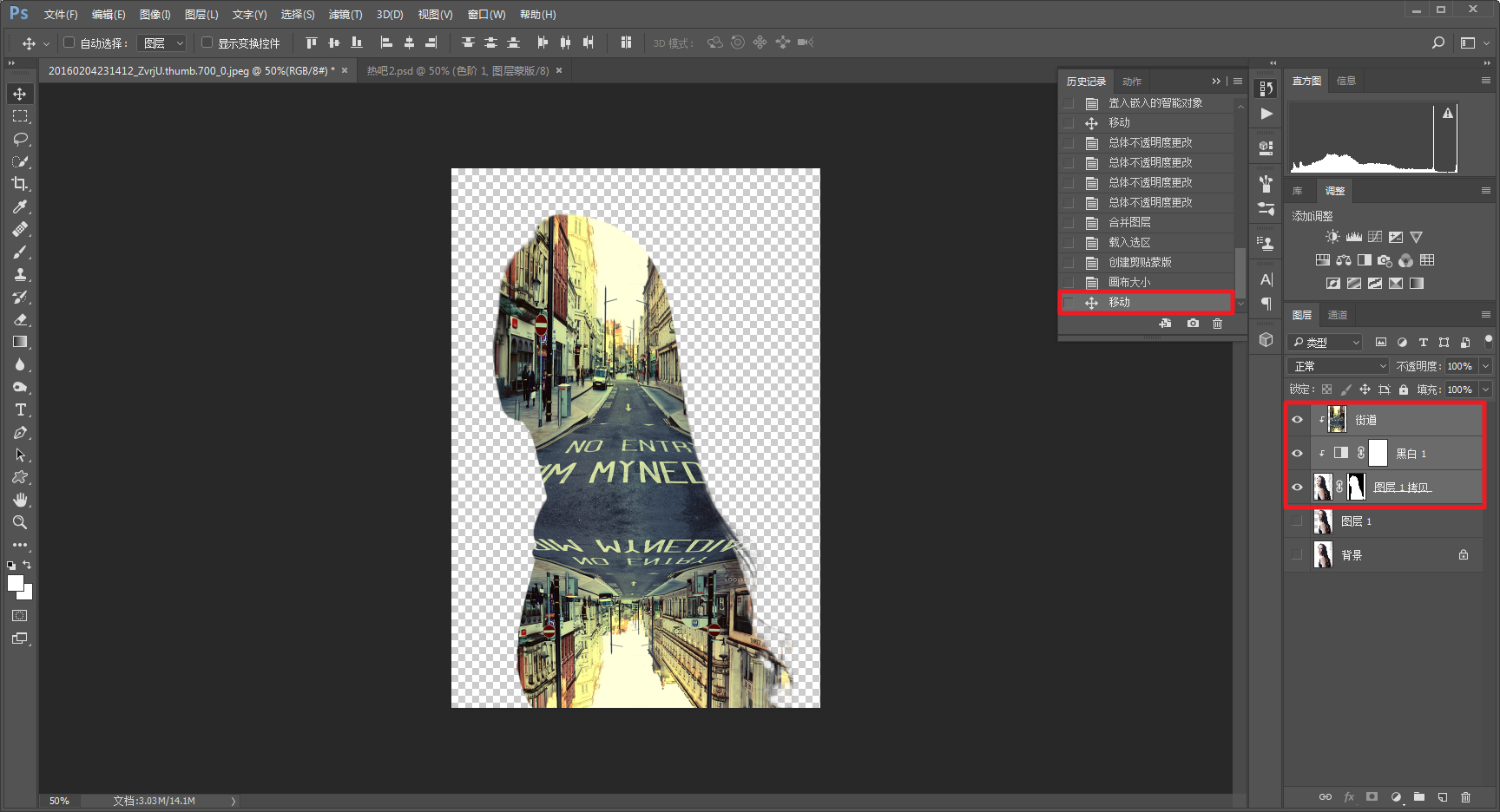Switch to the 通道 tab
Screen dimensions: 1500x812
1338,315
